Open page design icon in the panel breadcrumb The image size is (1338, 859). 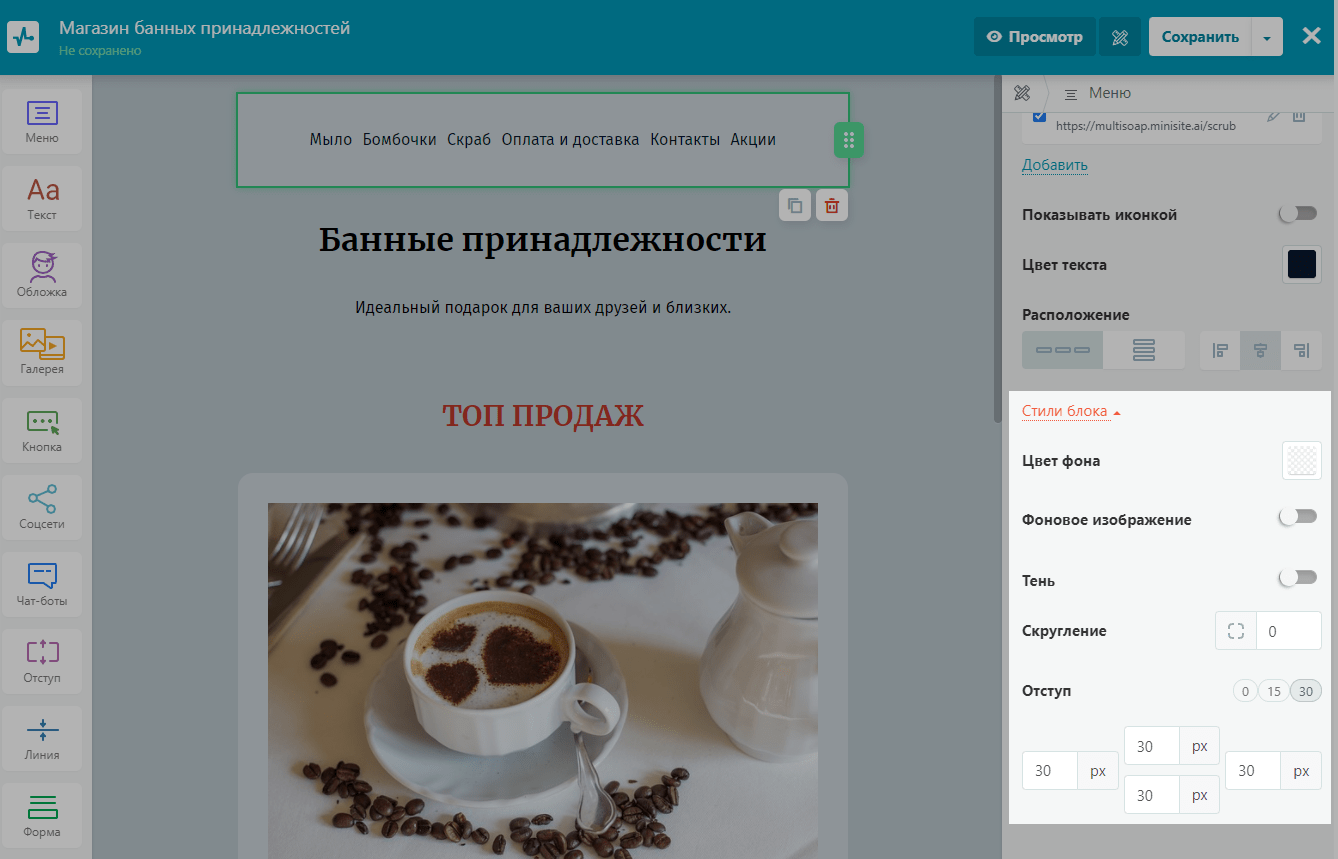[1022, 93]
